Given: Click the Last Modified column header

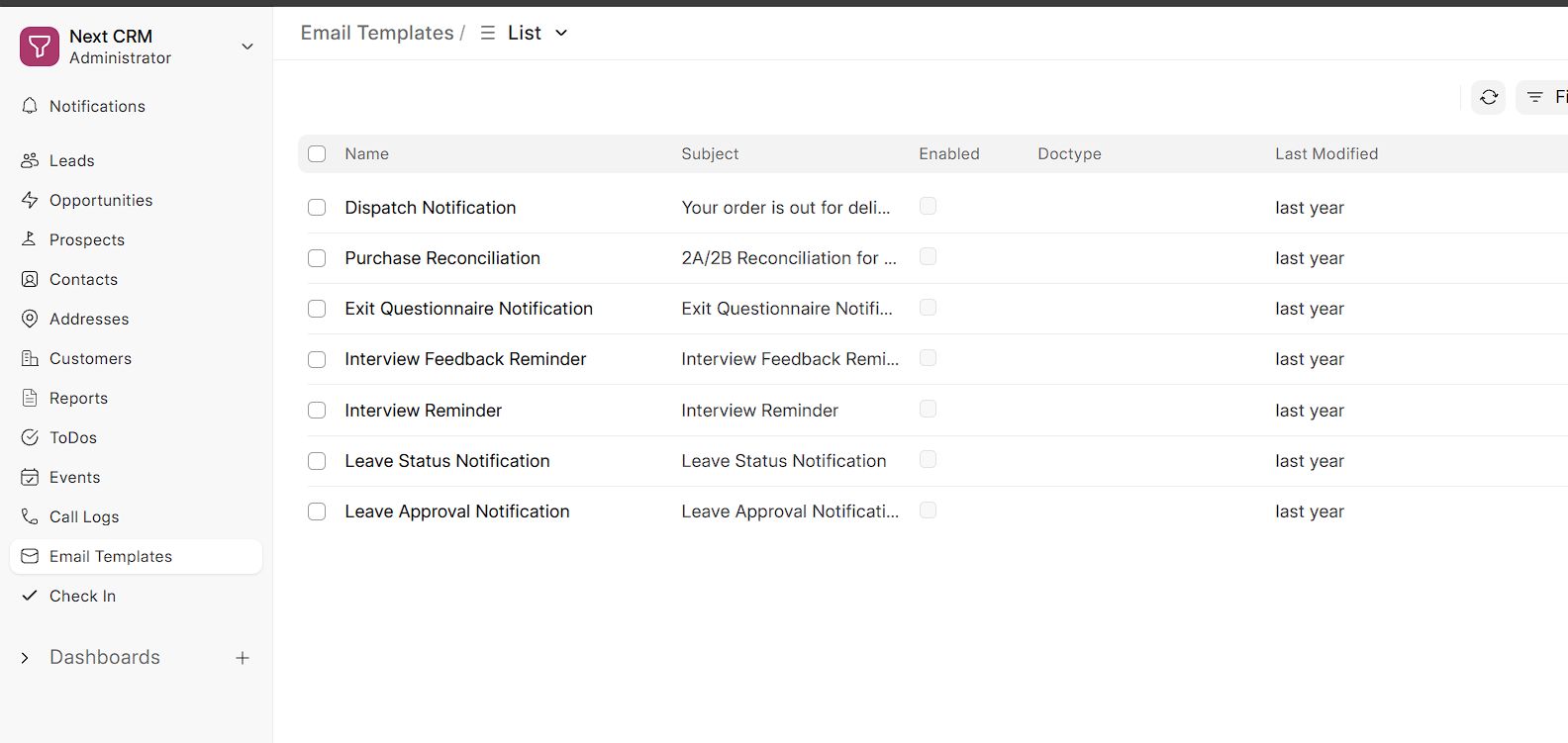Looking at the screenshot, I should coord(1326,153).
